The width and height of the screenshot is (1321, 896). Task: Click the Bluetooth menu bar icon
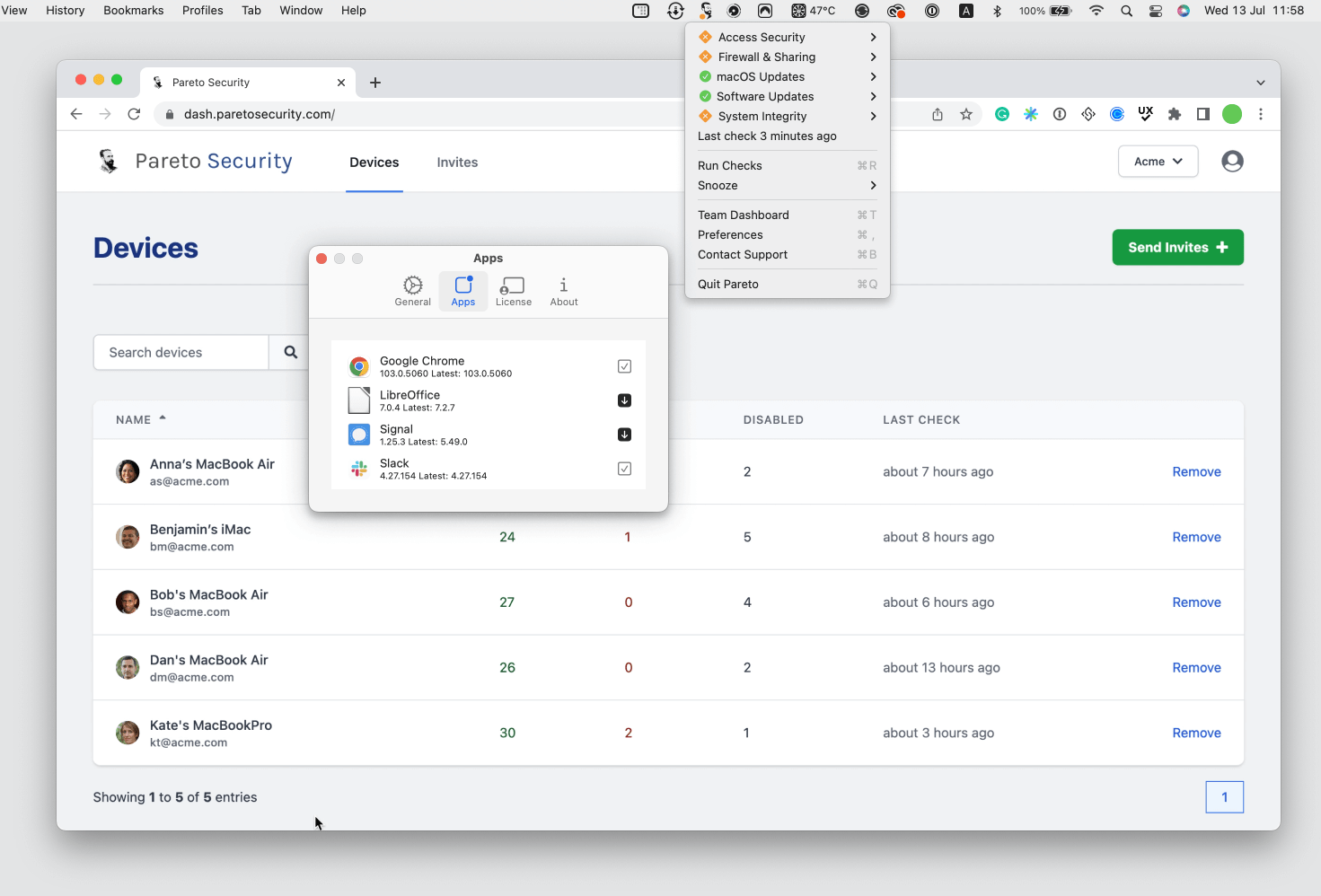(997, 11)
